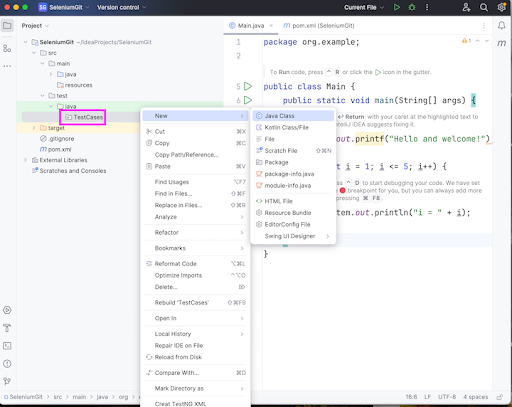Expand External Libraries node
This screenshot has width=512, height=407.
tap(25, 160)
